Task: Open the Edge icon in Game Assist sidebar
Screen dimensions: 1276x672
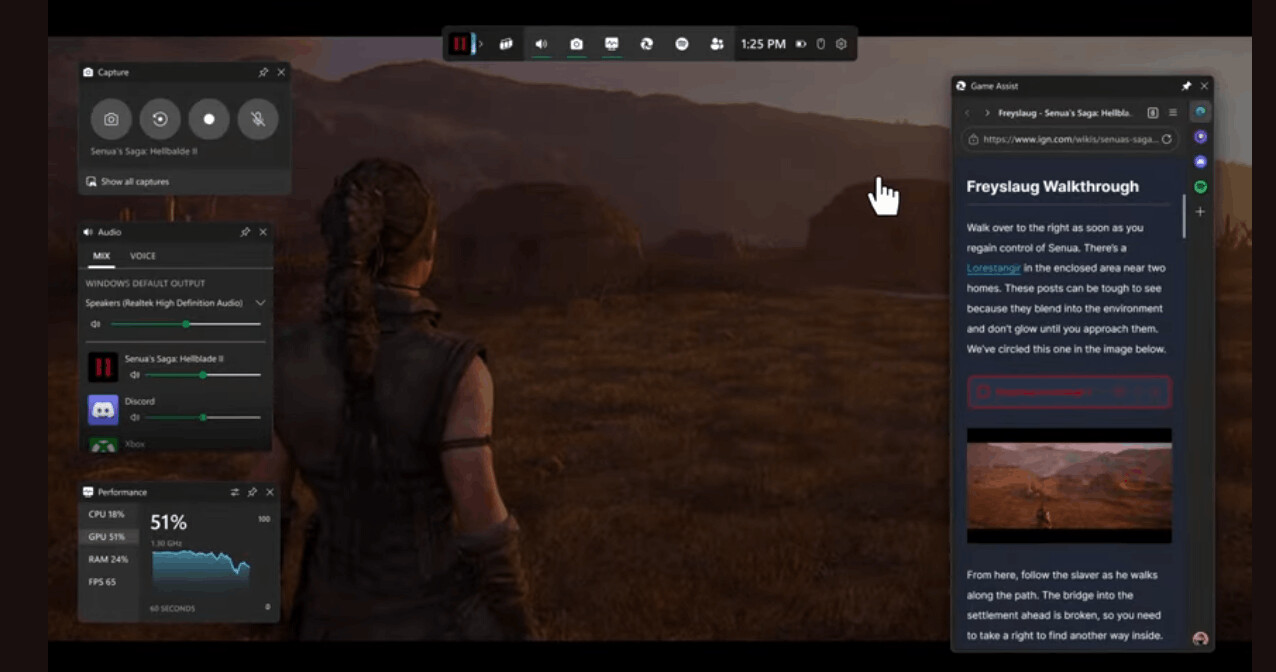Action: point(1200,111)
